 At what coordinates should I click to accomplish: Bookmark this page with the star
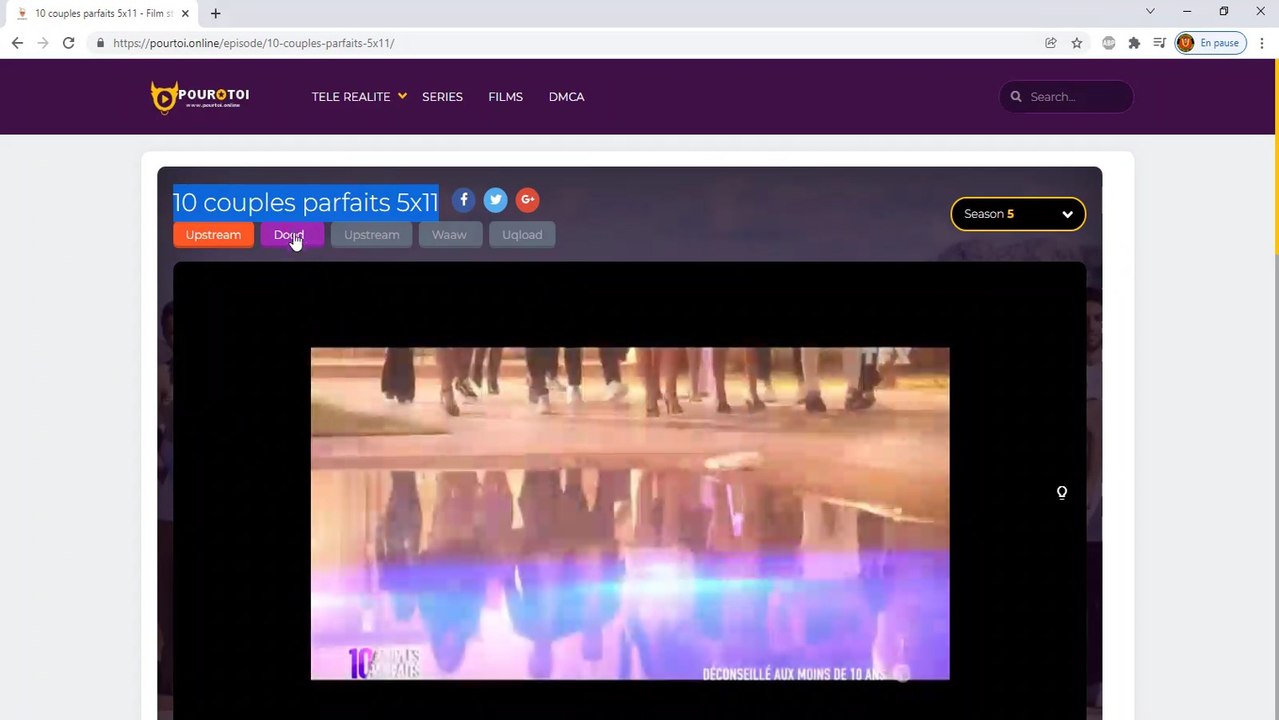[1077, 43]
